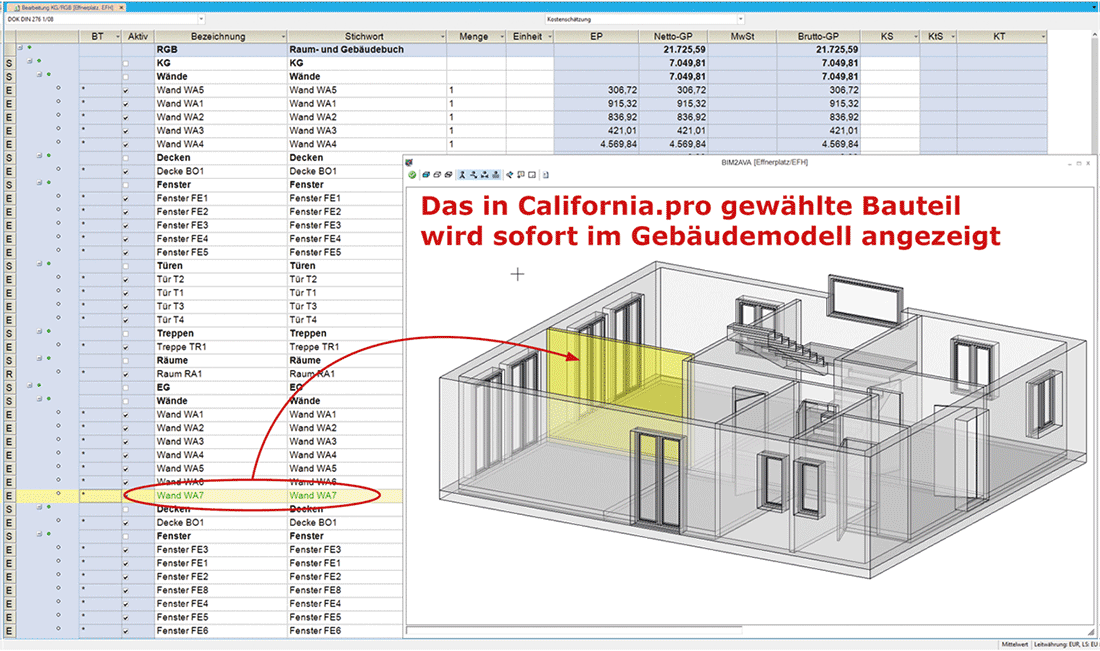
Task: Select the fourth highlighted figure icon in BIM2AVA
Action: [x=496, y=175]
